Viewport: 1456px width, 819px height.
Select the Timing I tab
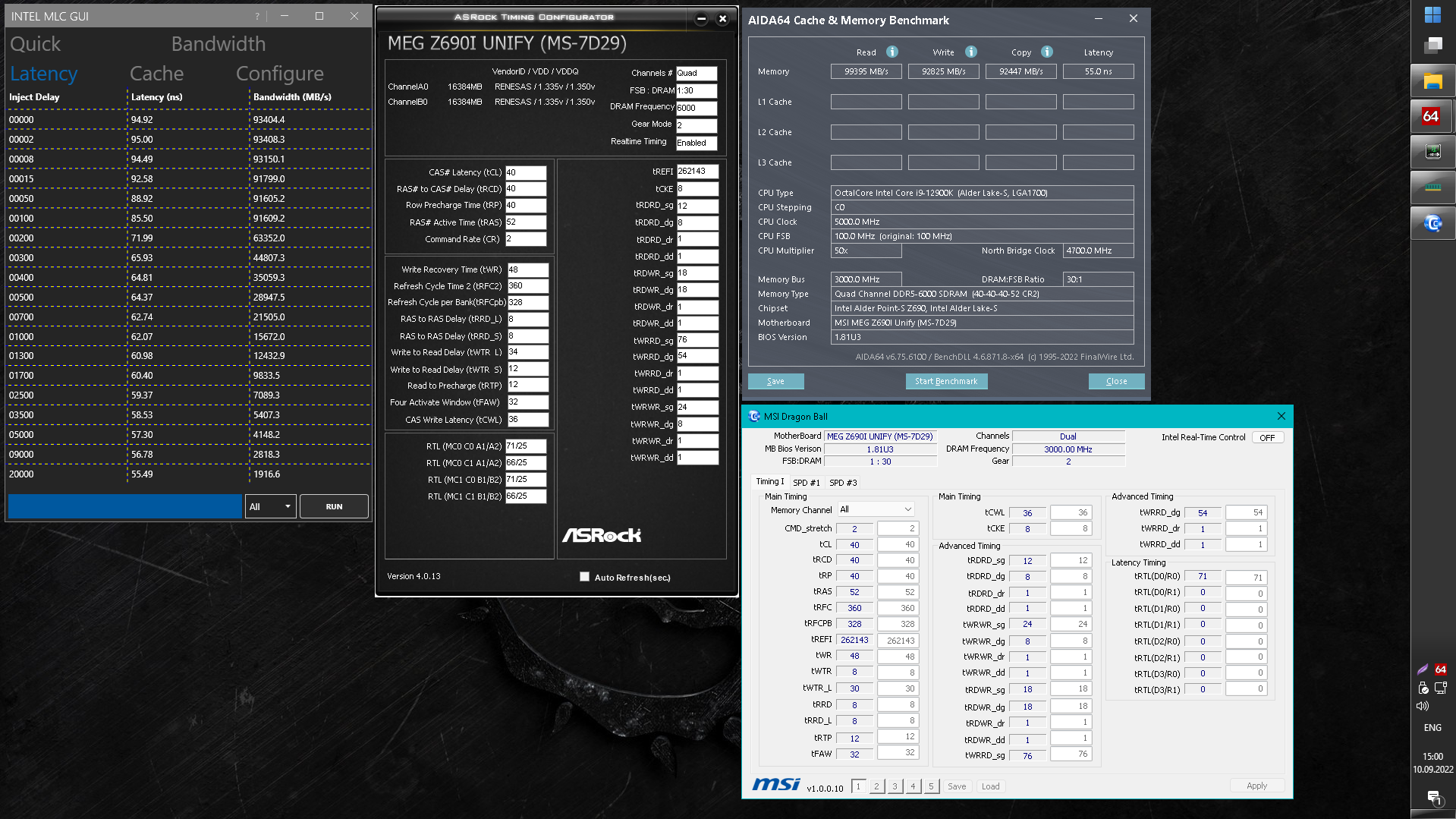pyautogui.click(x=770, y=481)
